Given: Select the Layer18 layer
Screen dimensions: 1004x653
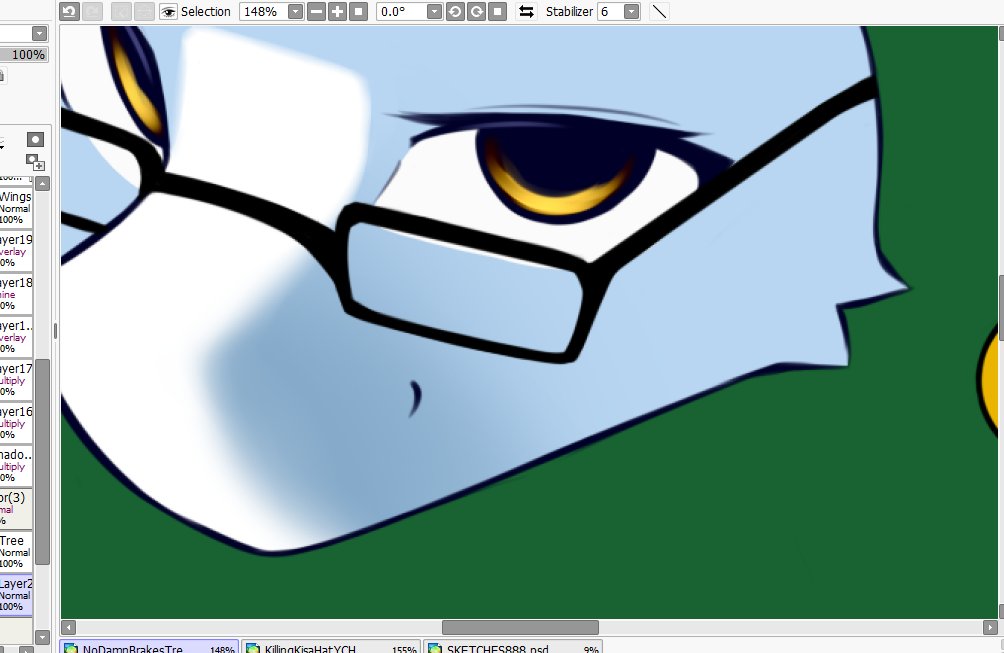Looking at the screenshot, I should [x=16, y=293].
